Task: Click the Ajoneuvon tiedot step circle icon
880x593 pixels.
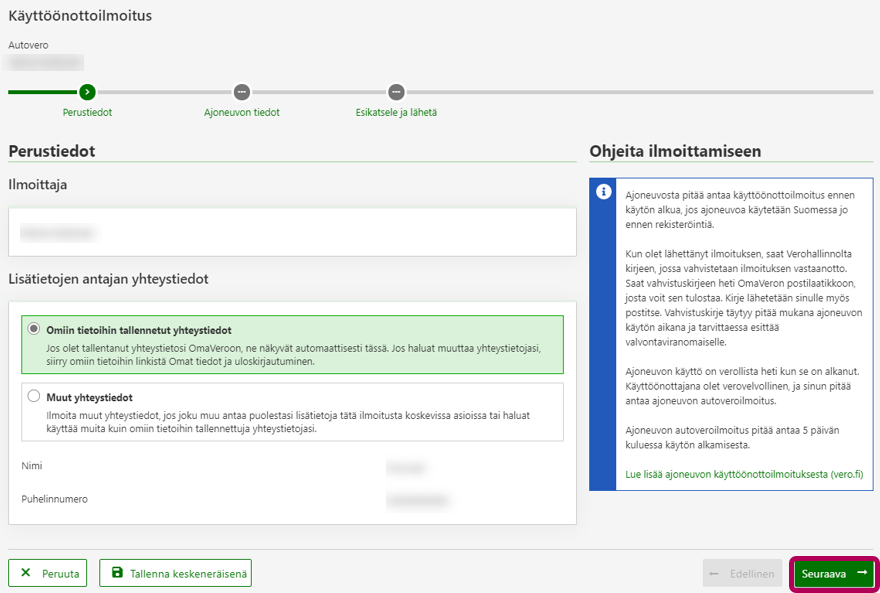Action: [241, 92]
